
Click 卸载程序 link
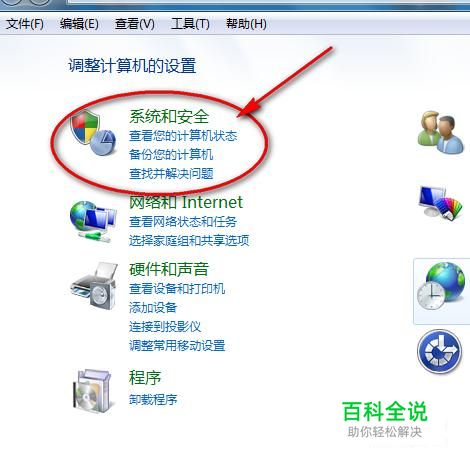[x=153, y=399]
